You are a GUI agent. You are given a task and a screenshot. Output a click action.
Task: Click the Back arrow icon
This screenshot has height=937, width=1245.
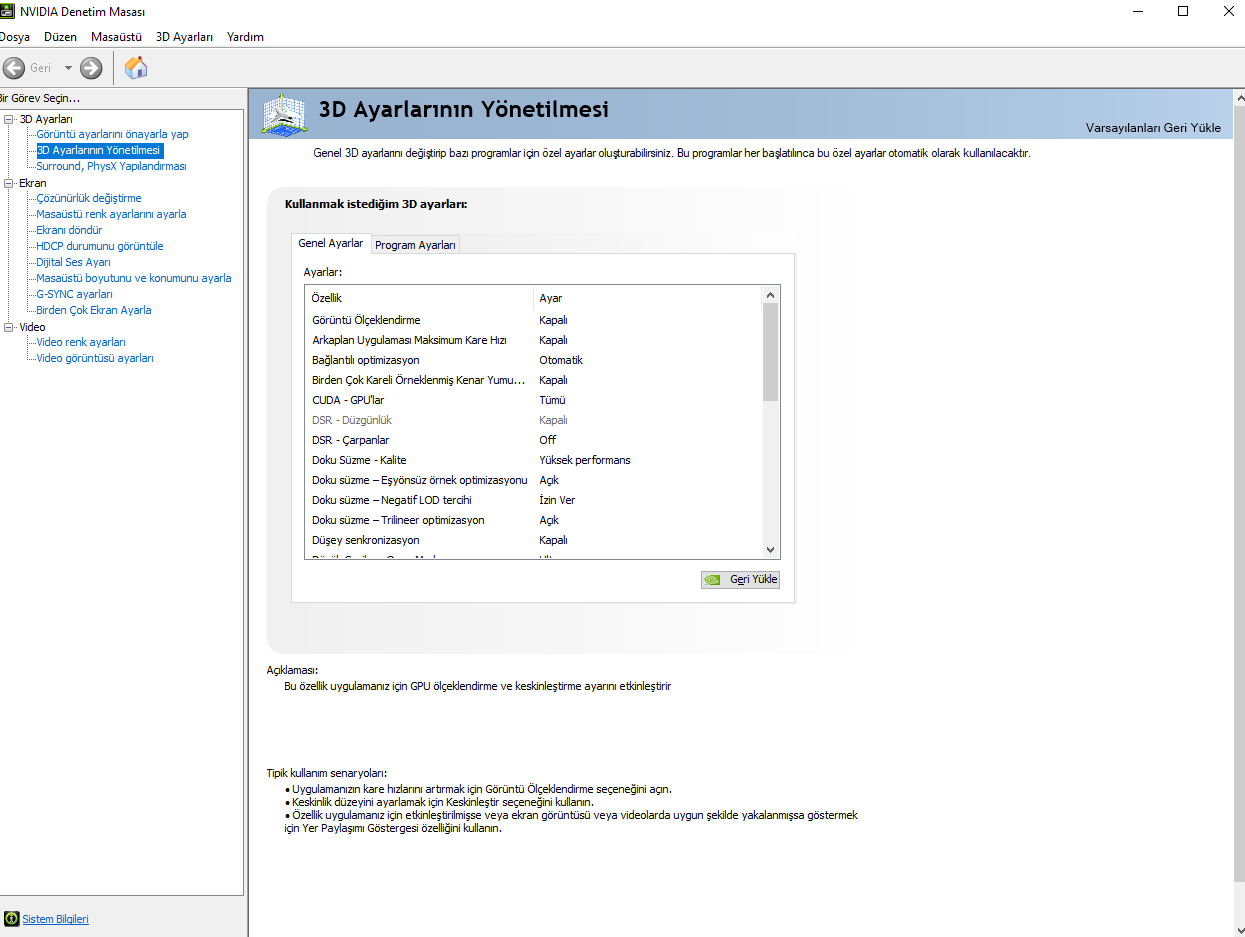[14, 68]
